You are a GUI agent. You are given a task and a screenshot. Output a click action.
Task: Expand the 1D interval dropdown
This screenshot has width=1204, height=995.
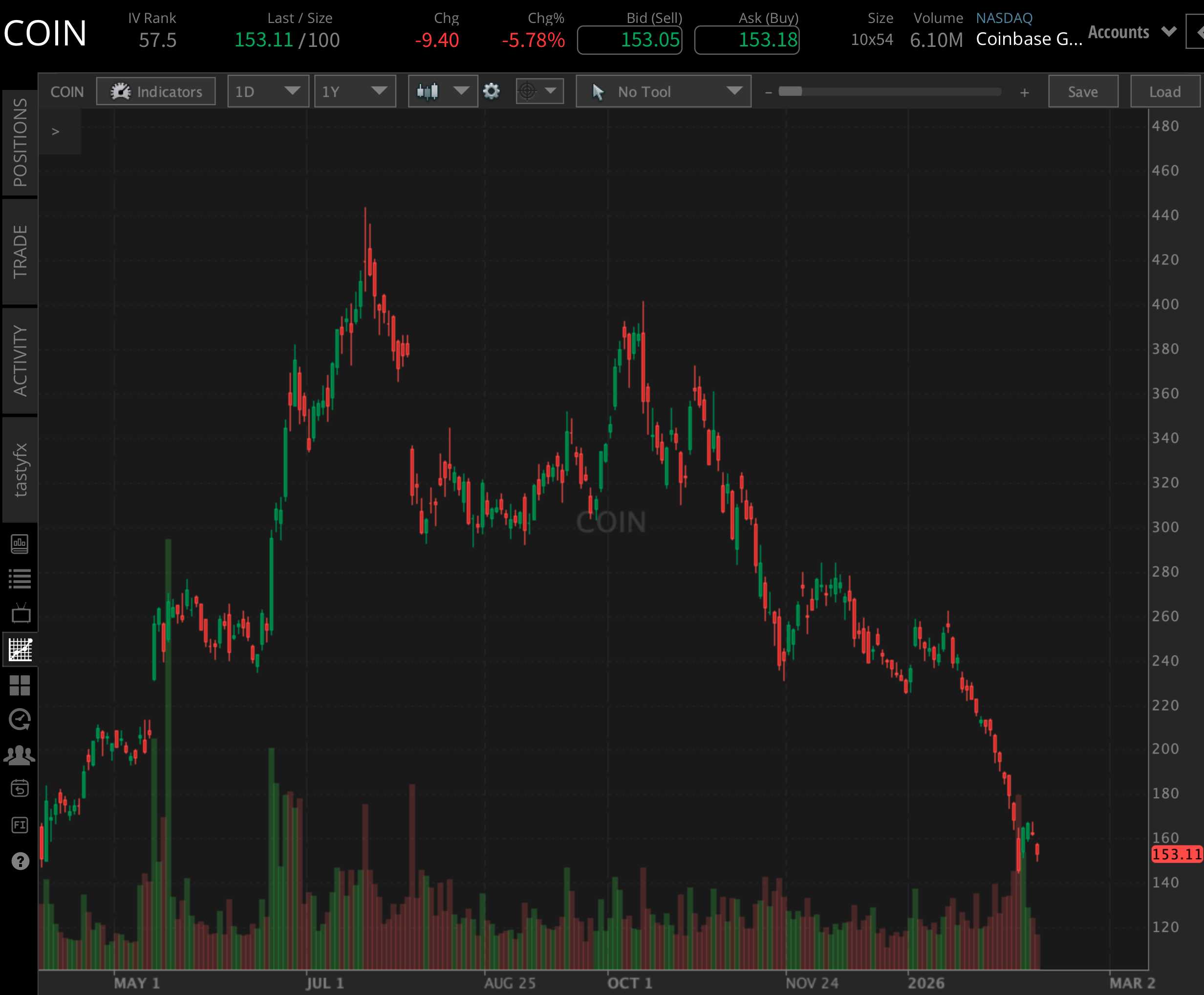point(268,92)
